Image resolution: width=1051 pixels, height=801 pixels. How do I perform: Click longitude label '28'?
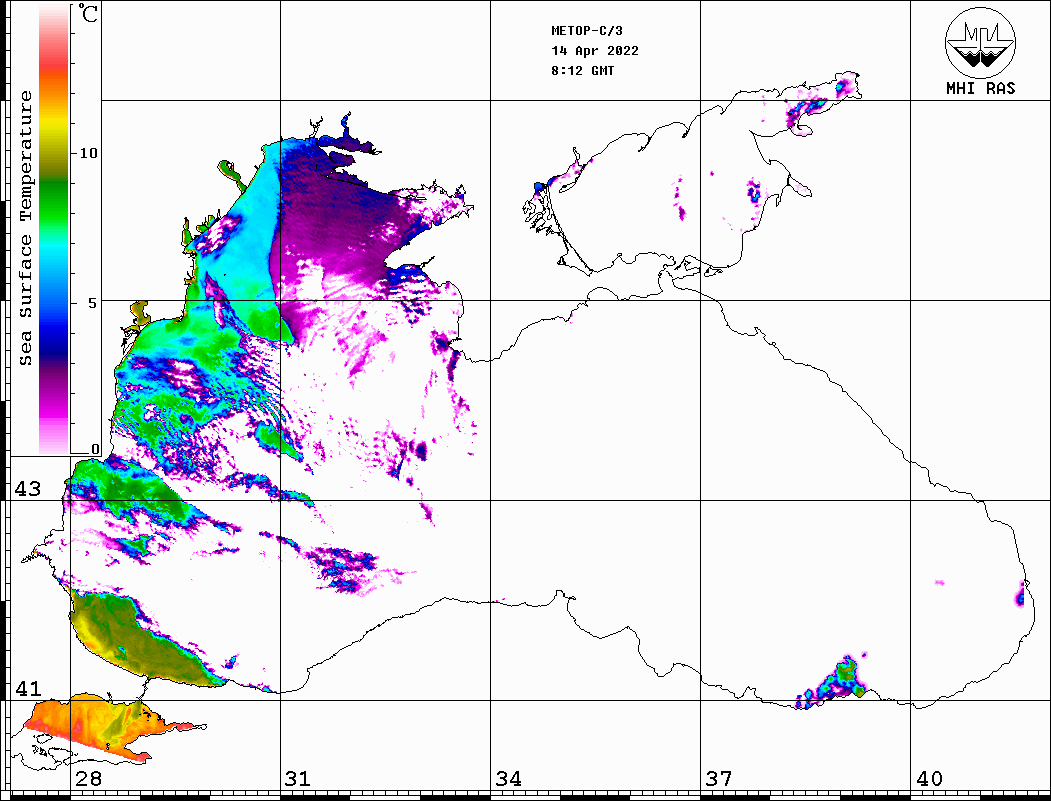[x=88, y=778]
